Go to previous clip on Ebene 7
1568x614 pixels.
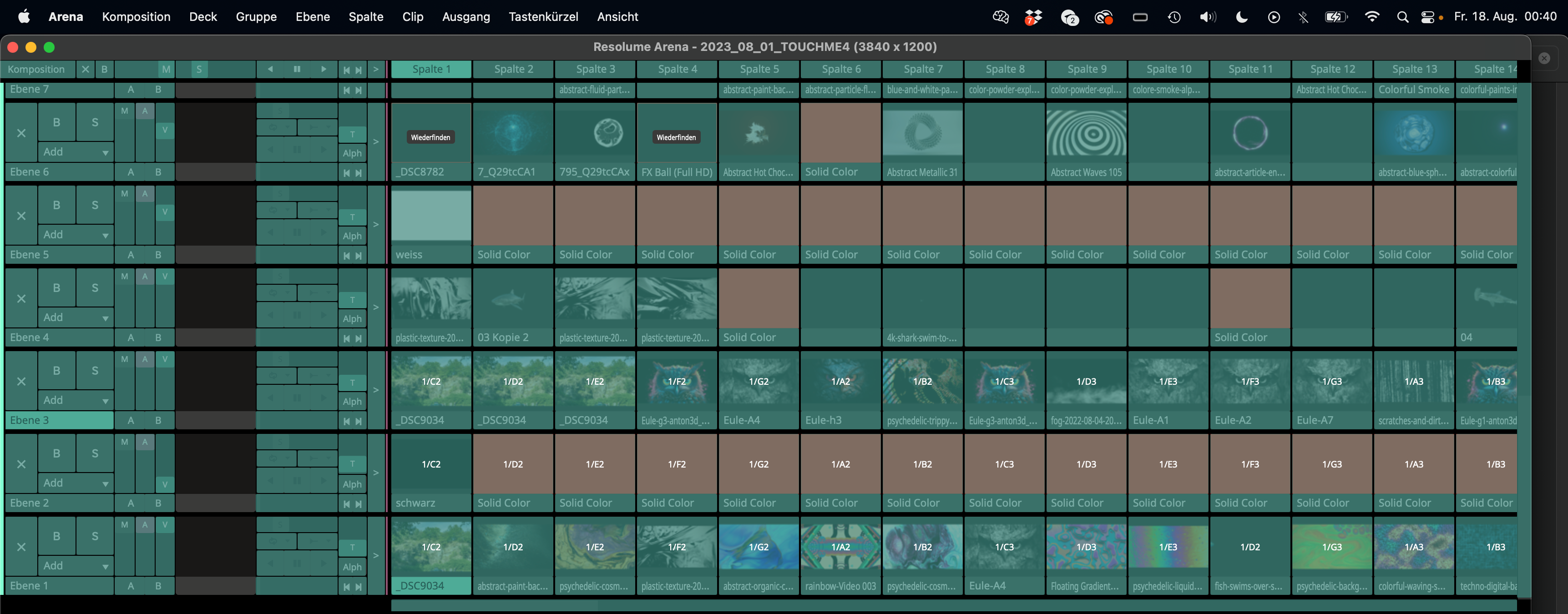(x=346, y=90)
